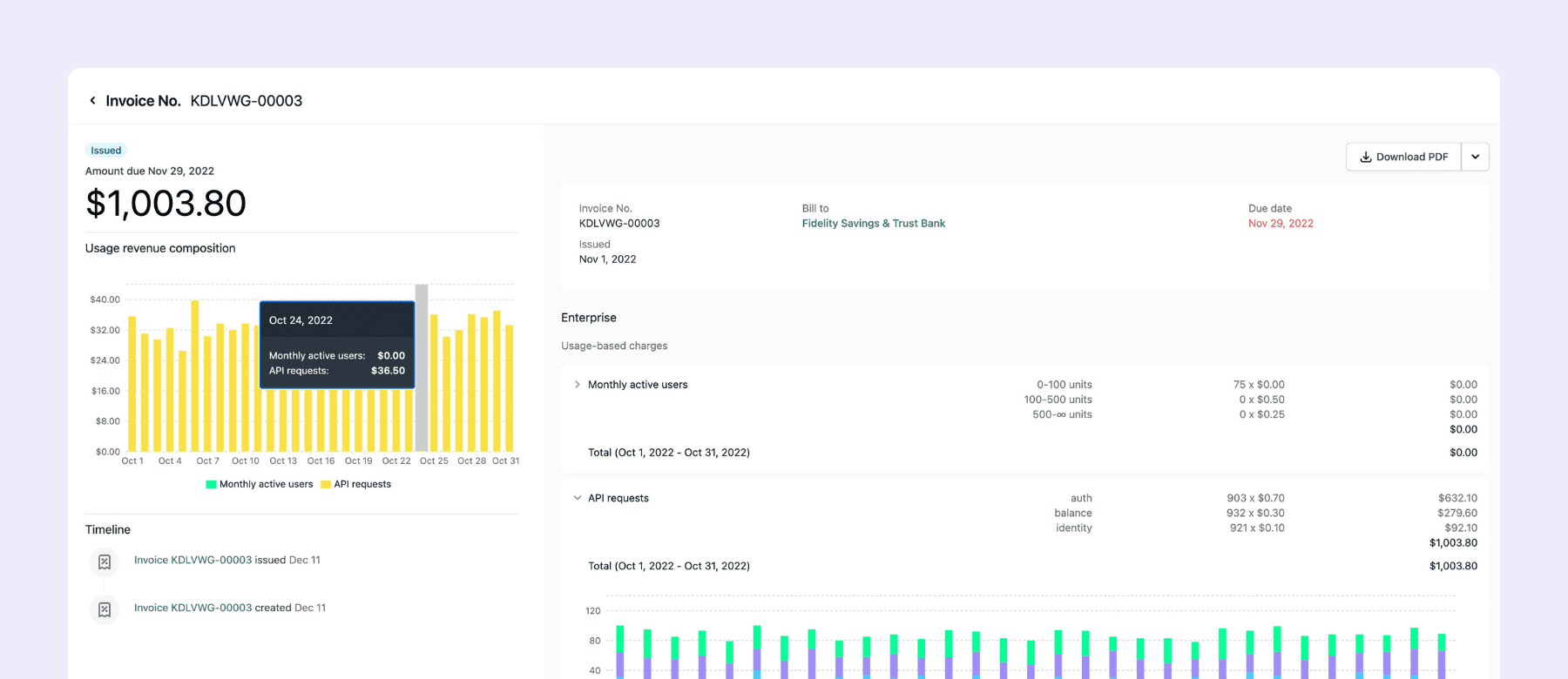Click the invoice created timeline icon
The height and width of the screenshot is (679, 1568).
pos(105,609)
